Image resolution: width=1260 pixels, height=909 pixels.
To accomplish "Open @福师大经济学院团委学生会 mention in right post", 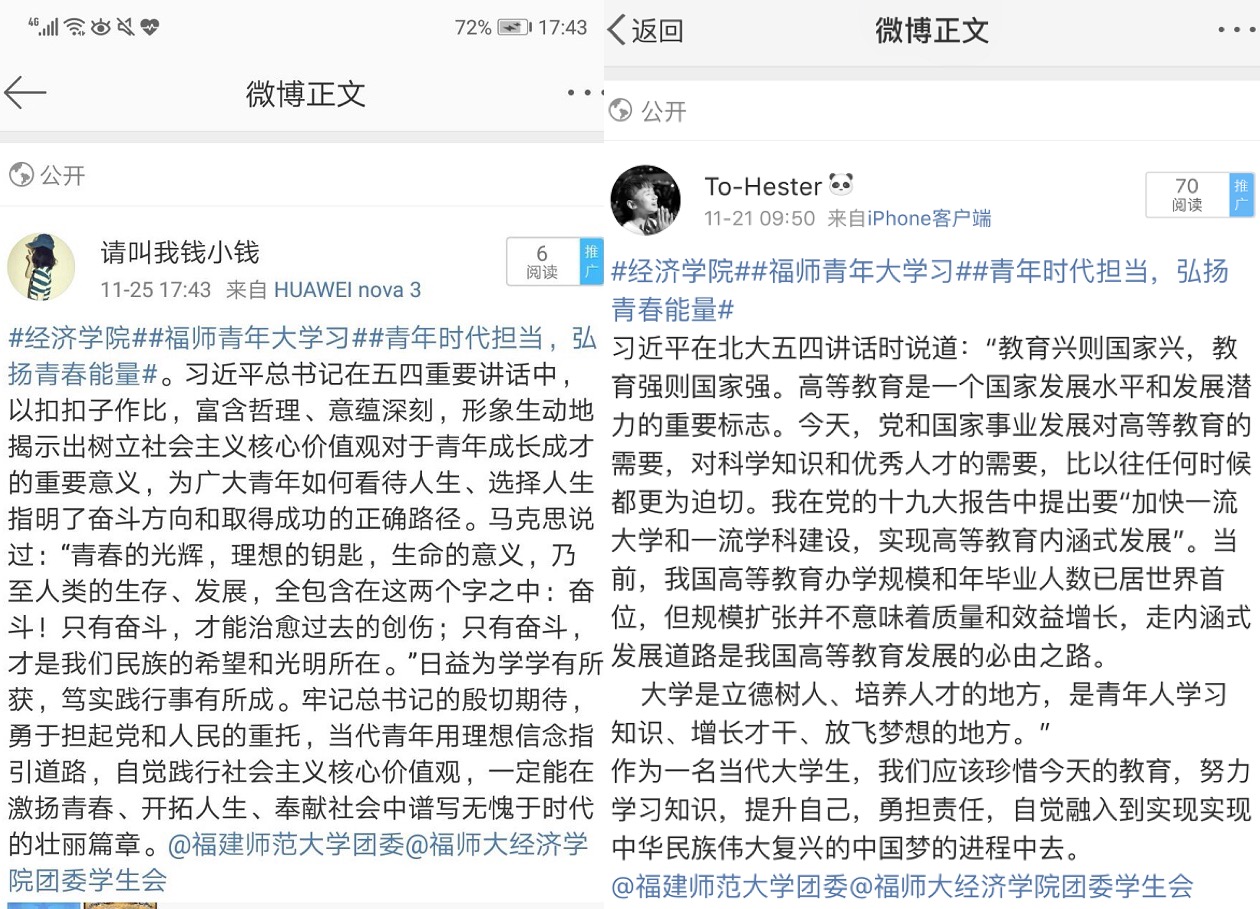I will [1021, 885].
